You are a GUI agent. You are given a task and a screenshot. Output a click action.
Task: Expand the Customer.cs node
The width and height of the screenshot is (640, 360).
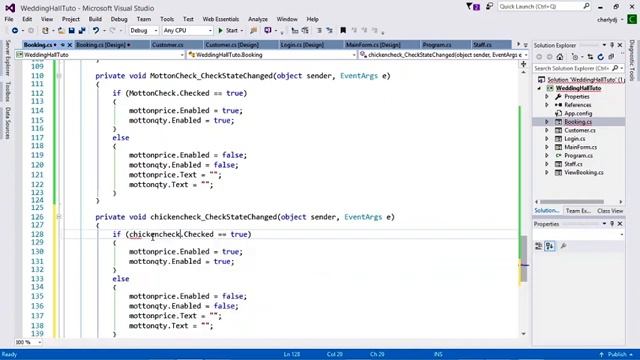[x=547, y=130]
